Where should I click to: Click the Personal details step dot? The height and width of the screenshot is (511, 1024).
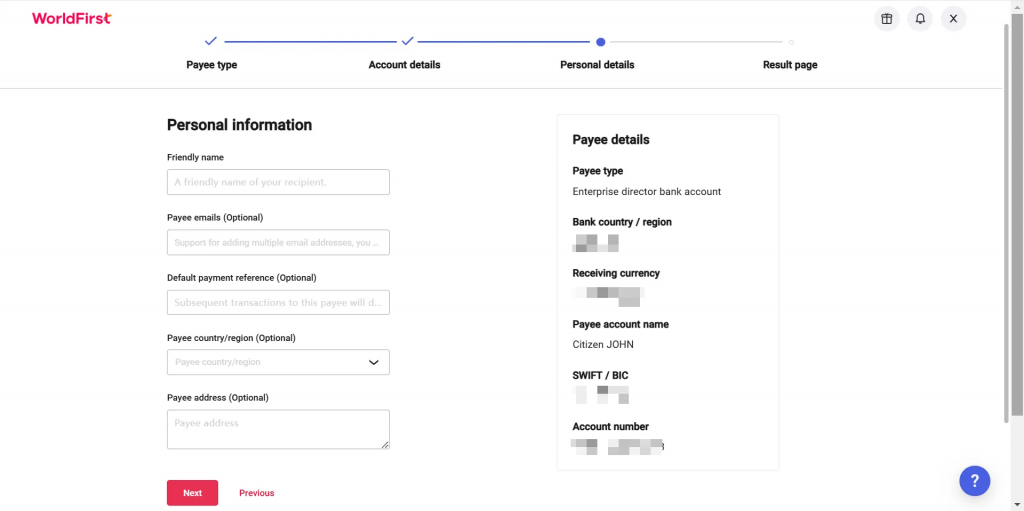601,42
